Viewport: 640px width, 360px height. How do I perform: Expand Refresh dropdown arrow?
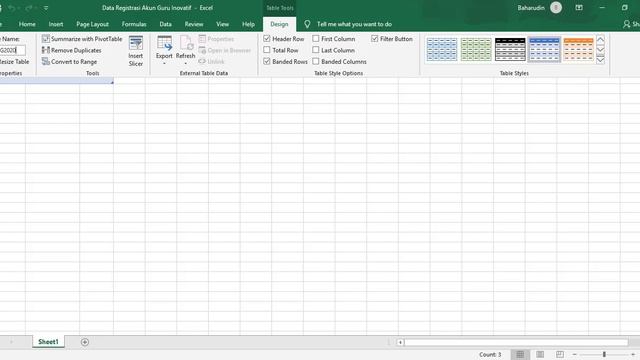186,64
